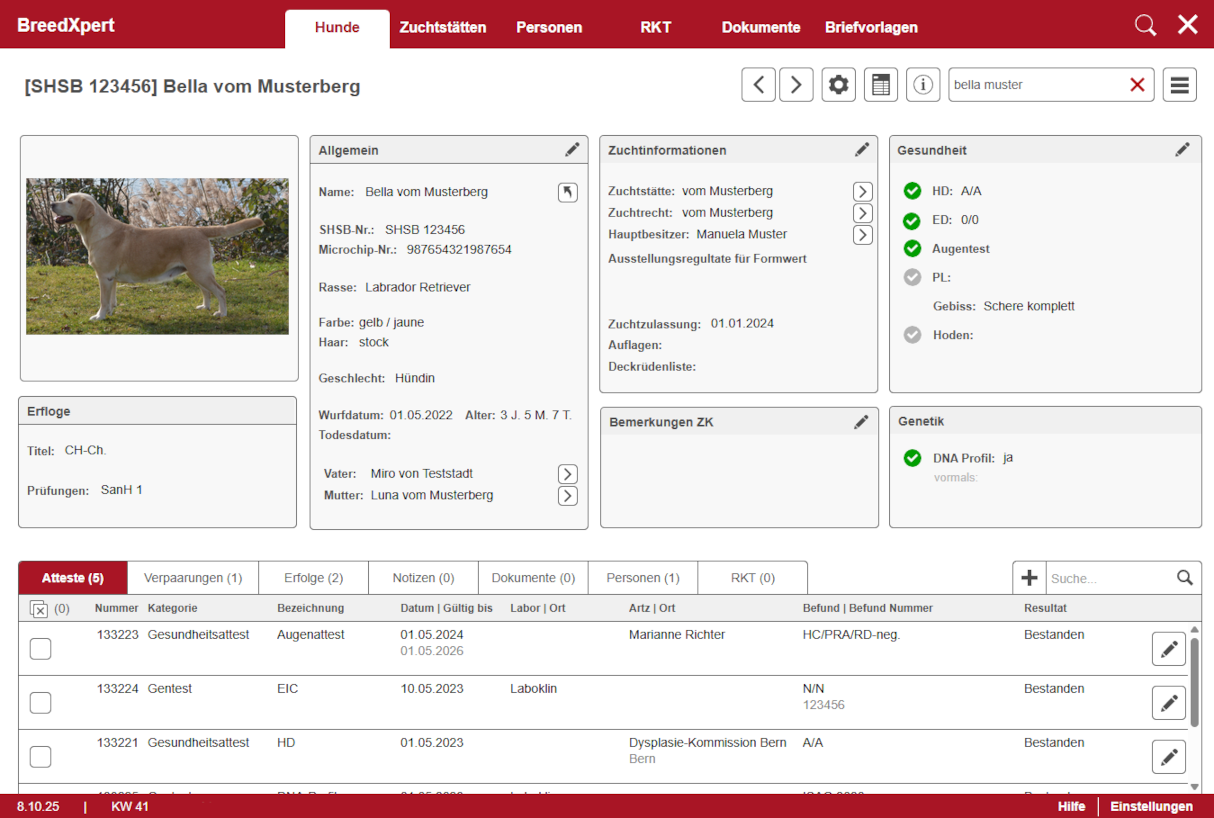Go to father Miro von Teststadt arrow
The height and width of the screenshot is (818, 1214).
(x=567, y=474)
